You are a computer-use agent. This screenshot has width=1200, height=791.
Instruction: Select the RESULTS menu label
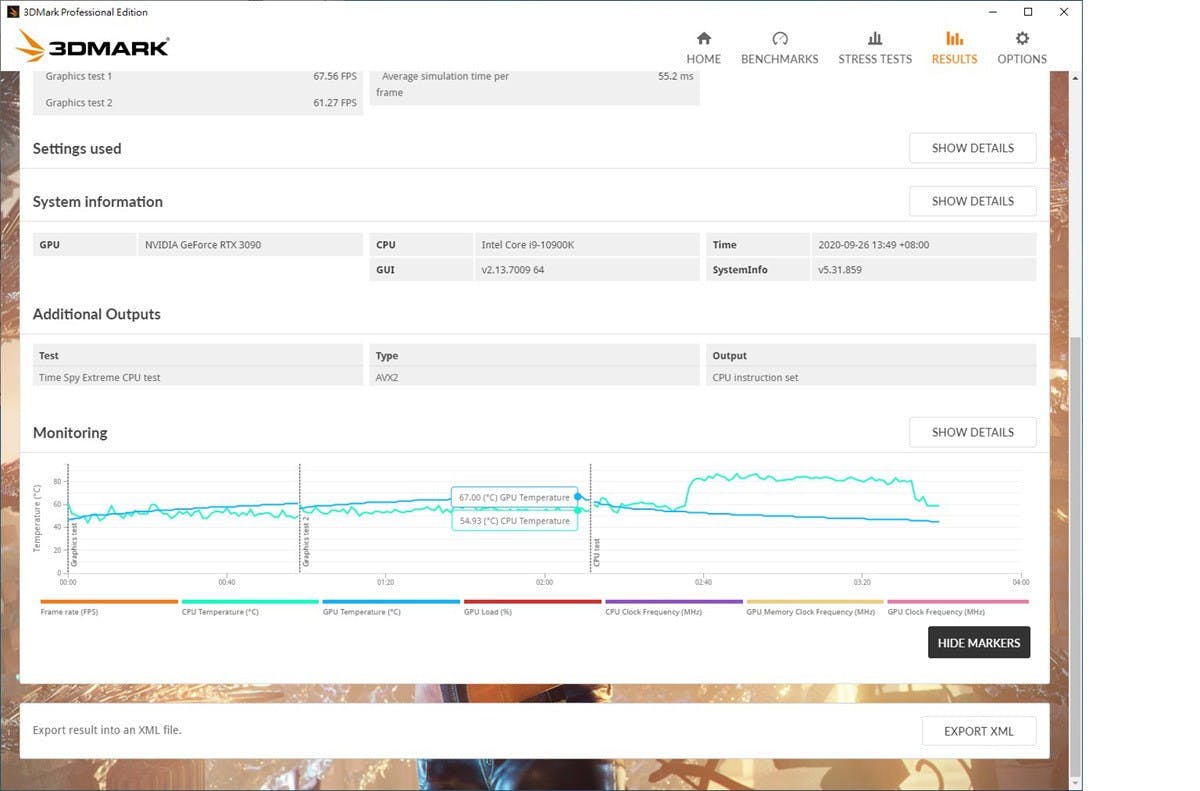[954, 59]
